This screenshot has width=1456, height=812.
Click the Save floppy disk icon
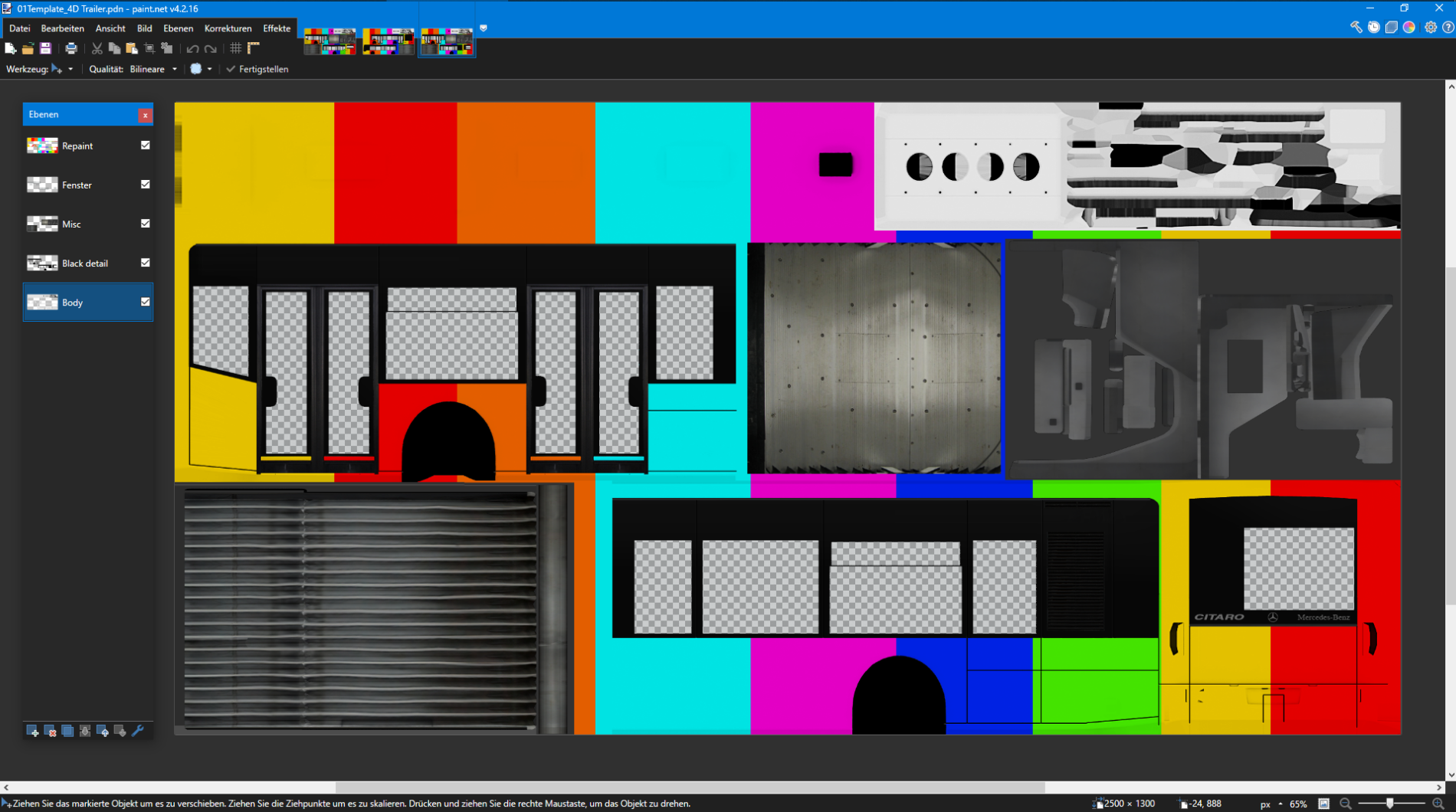click(x=45, y=48)
